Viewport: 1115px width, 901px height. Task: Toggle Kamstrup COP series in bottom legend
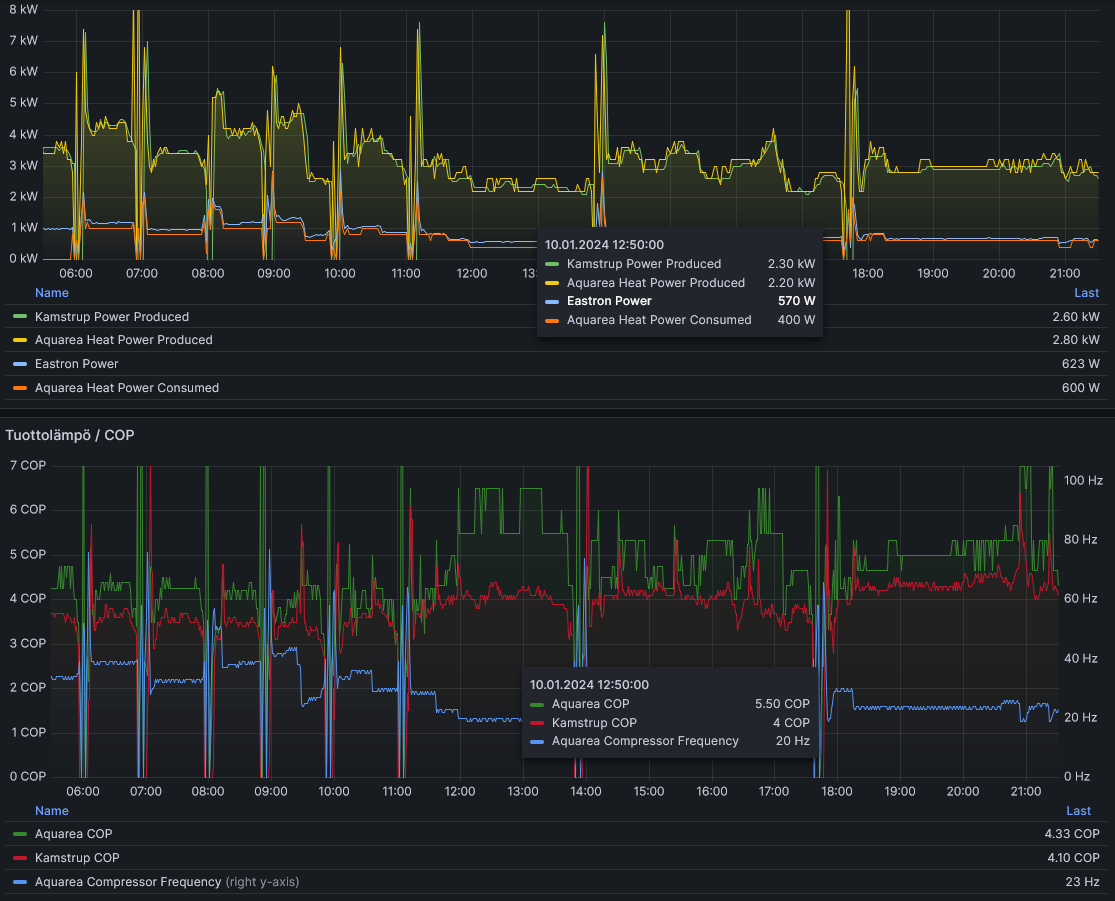(76, 858)
